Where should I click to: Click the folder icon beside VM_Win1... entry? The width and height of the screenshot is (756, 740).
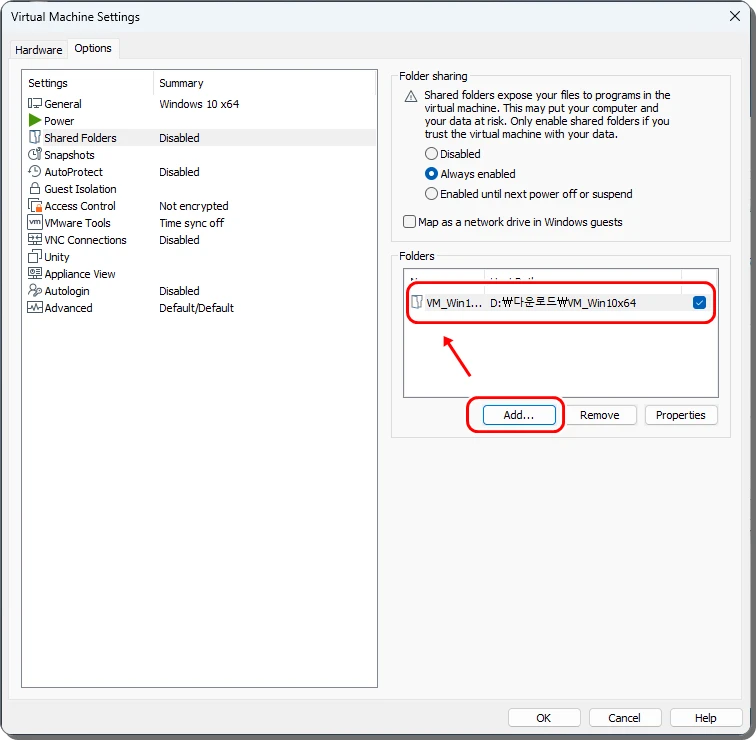pos(417,302)
